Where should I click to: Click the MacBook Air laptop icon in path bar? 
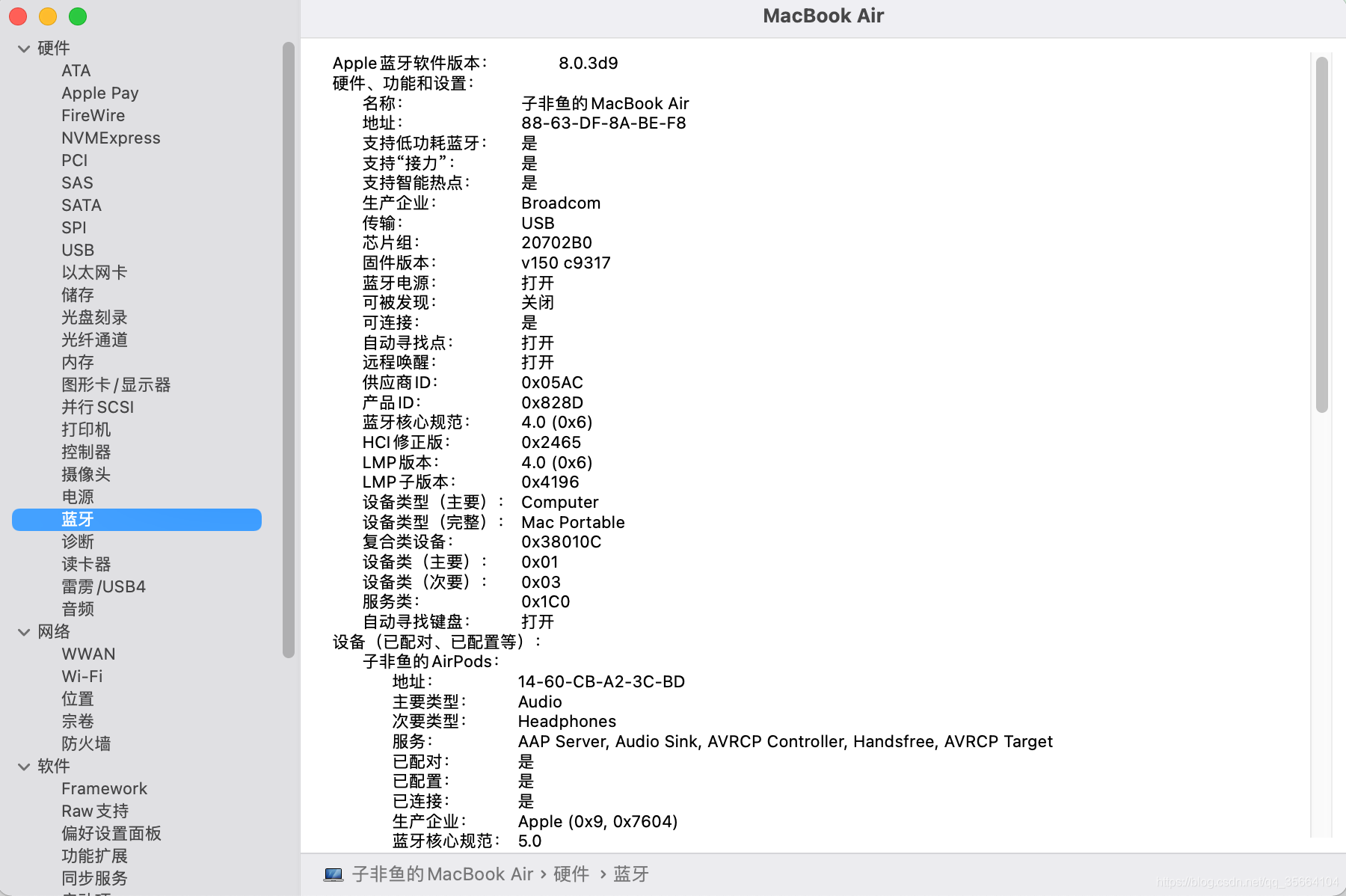[x=334, y=874]
